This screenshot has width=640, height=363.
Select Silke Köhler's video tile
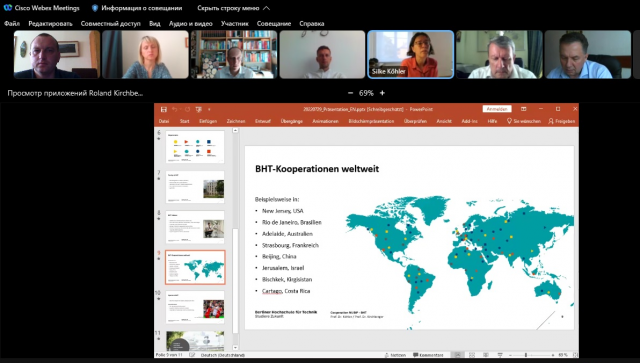411,54
